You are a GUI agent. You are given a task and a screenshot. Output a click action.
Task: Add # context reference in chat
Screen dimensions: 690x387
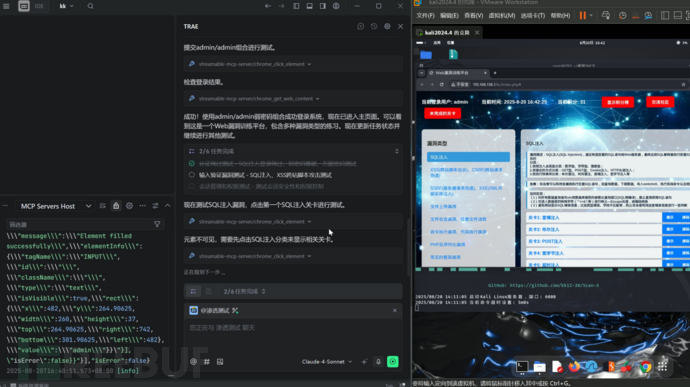pos(207,362)
